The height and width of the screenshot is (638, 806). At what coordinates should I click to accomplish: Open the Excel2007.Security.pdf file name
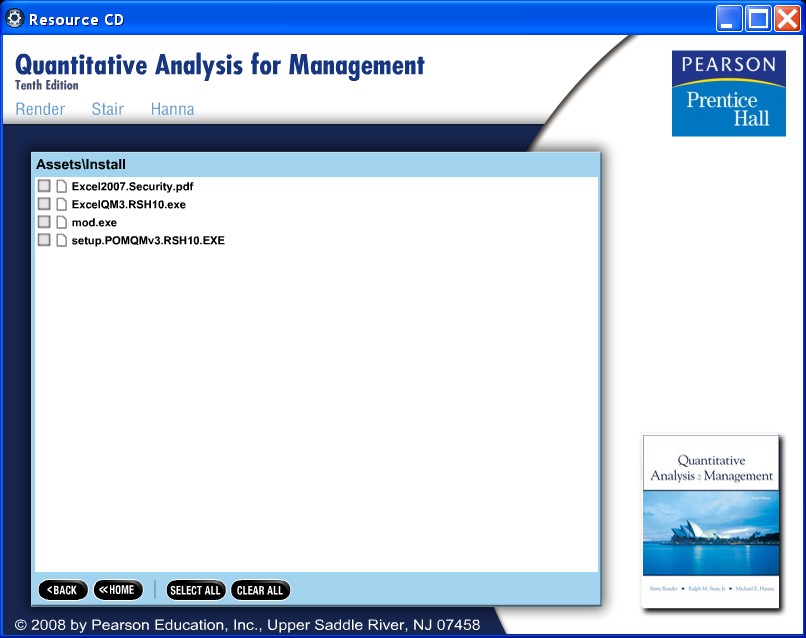132,187
